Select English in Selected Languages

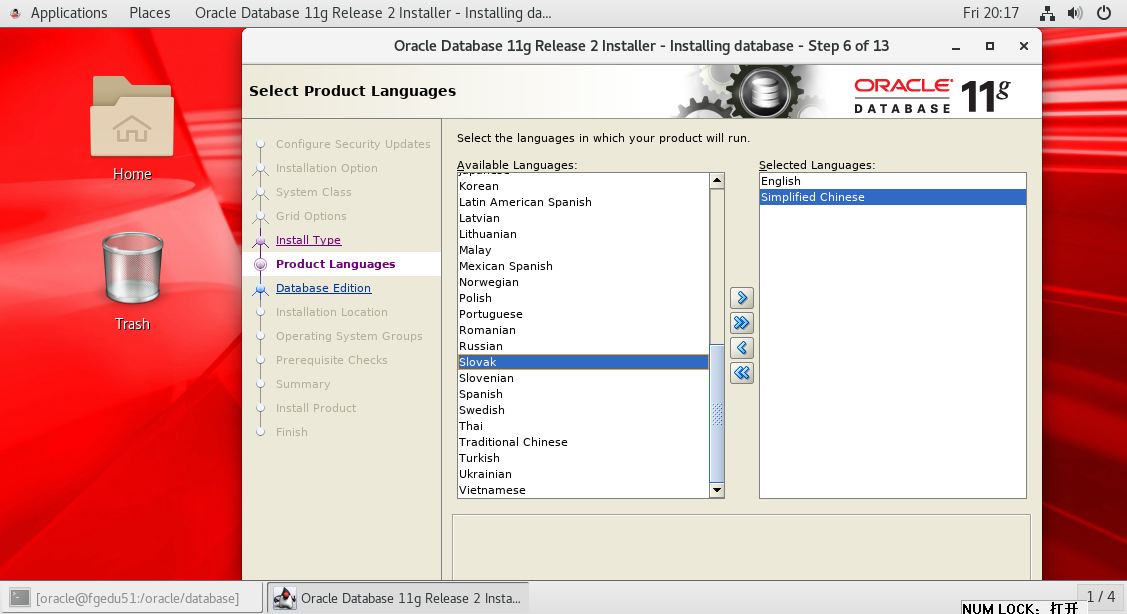(893, 181)
